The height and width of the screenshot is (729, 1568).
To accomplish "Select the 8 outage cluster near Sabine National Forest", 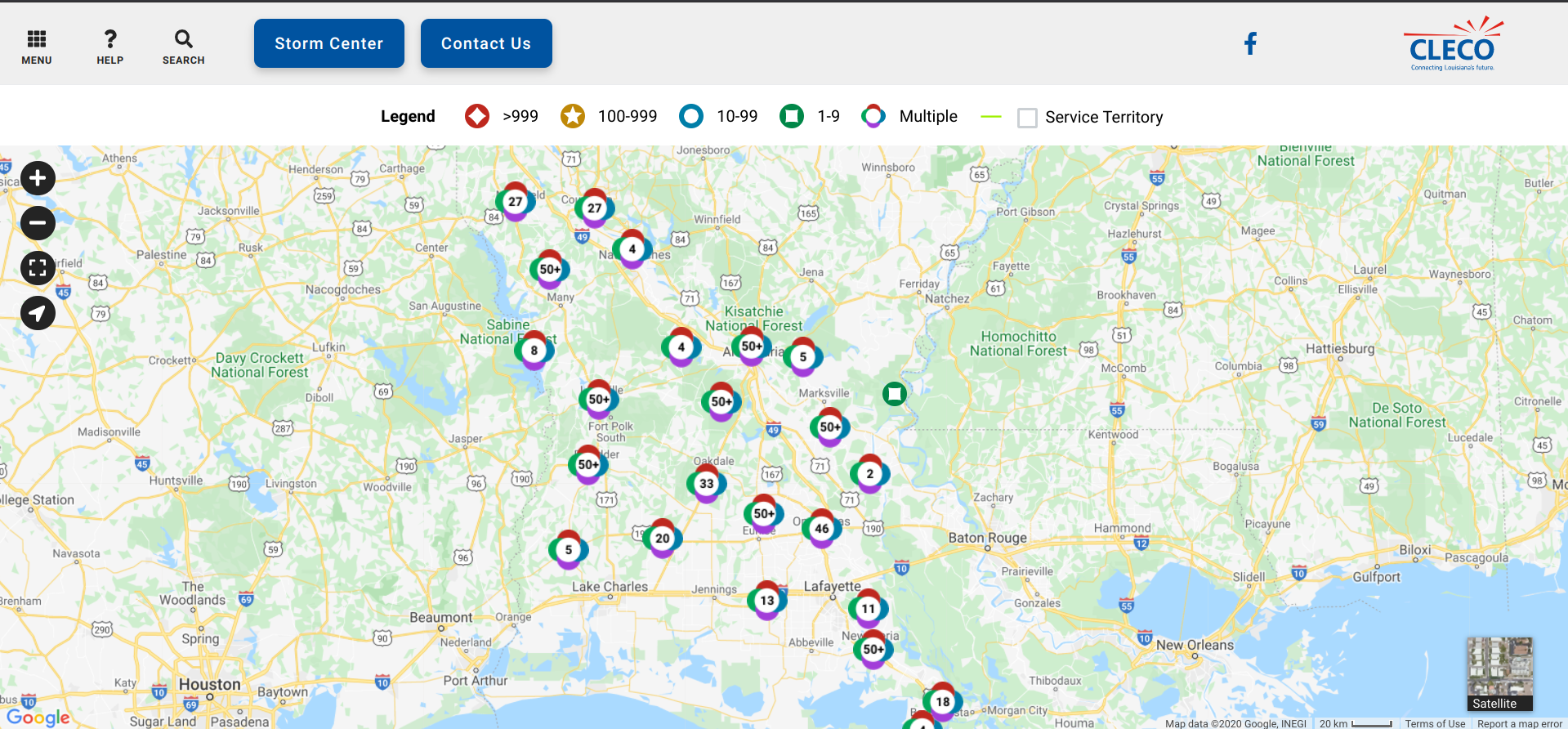I will click(534, 351).
